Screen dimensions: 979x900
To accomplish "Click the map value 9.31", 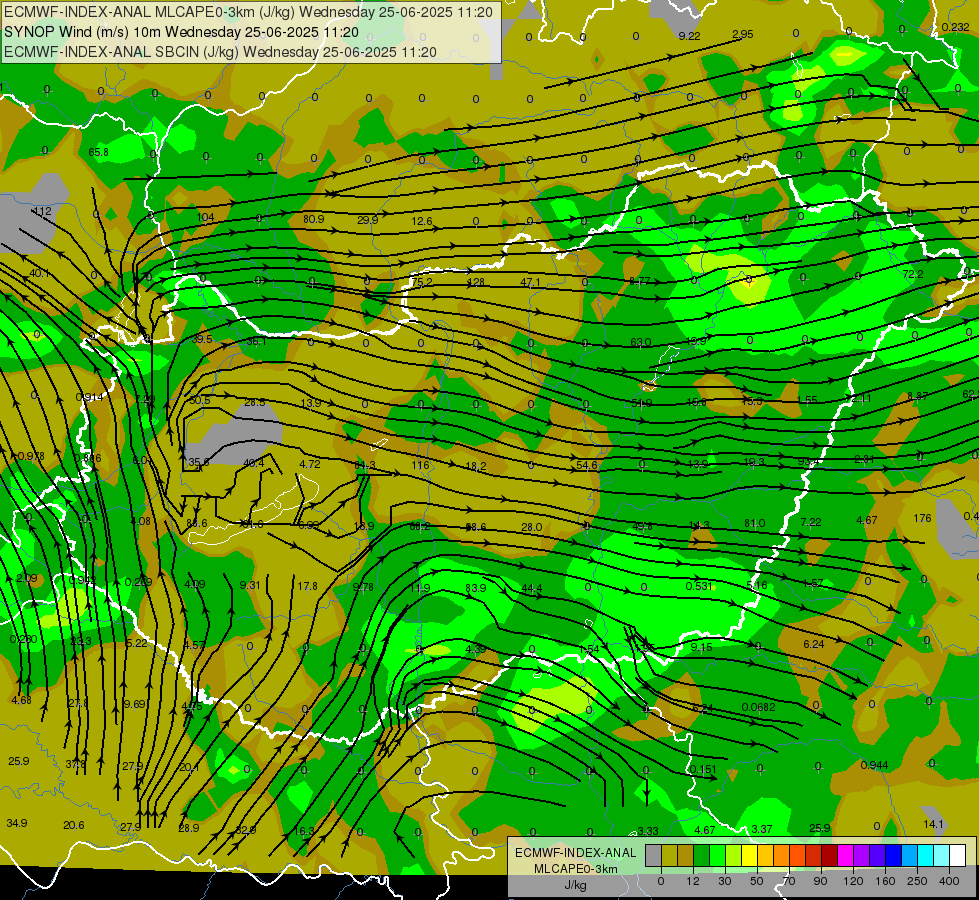I will (250, 585).
